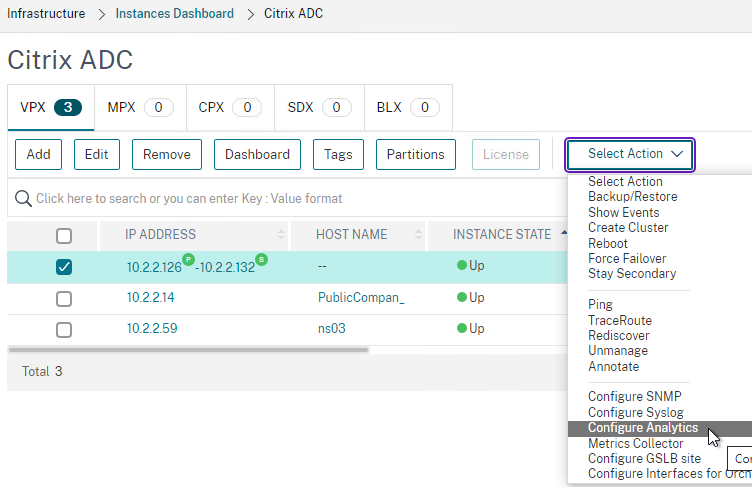The width and height of the screenshot is (752, 487).
Task: Choose Select Action placeholder option in list
Action: point(625,181)
